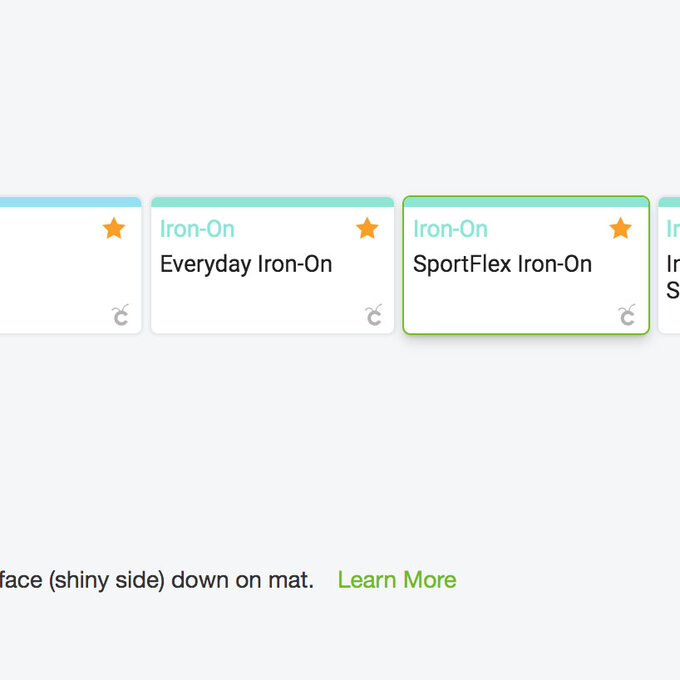Select the SportFlex Iron-On material name
This screenshot has height=680, width=680.
click(x=502, y=264)
